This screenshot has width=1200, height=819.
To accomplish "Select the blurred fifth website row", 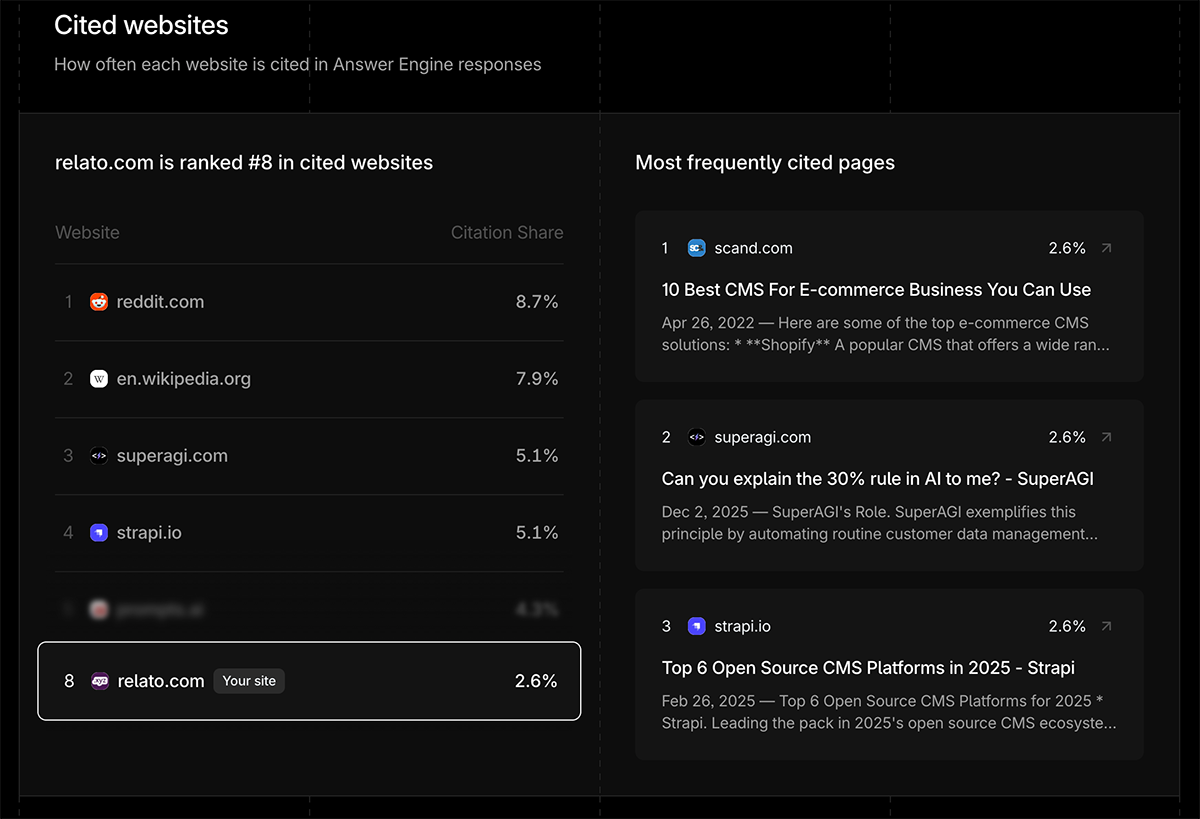I will tap(309, 609).
